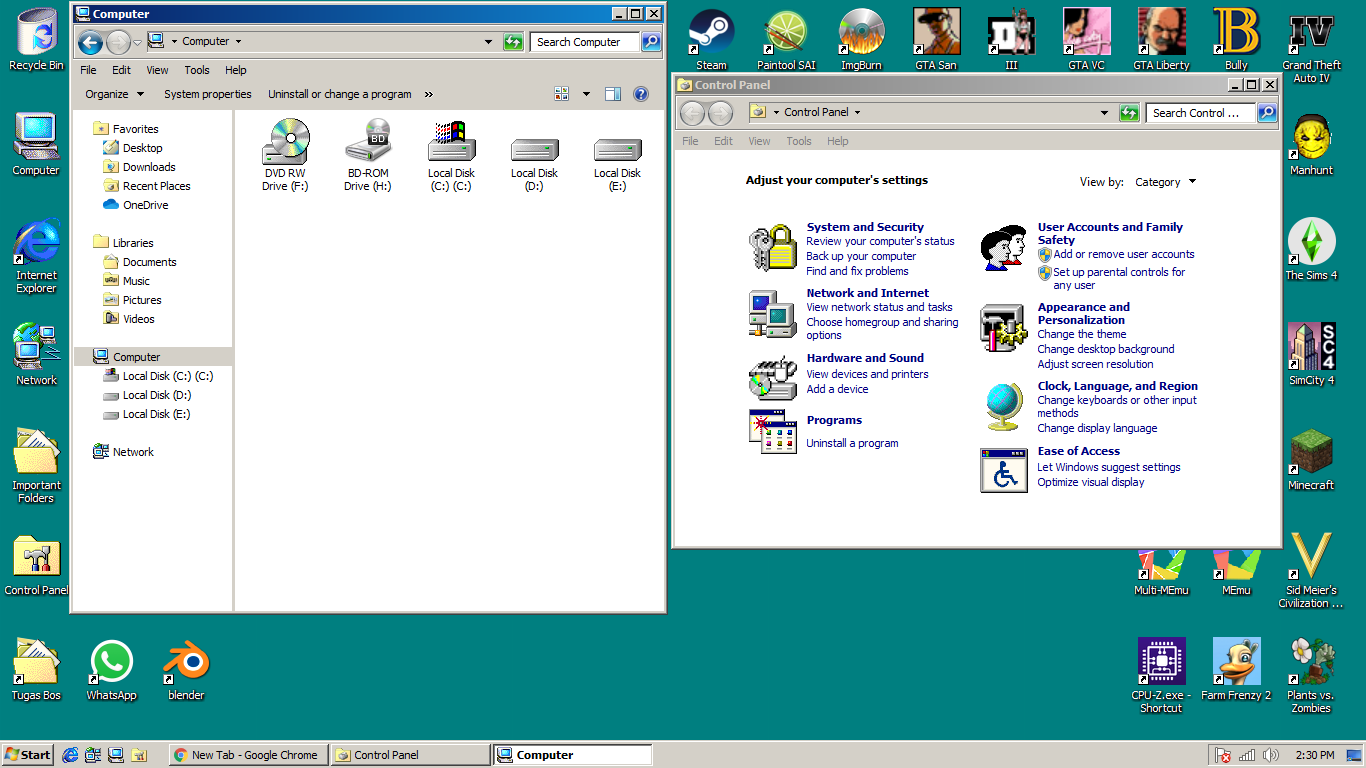Open the View menu in Computer window
1366x768 pixels.
157,70
